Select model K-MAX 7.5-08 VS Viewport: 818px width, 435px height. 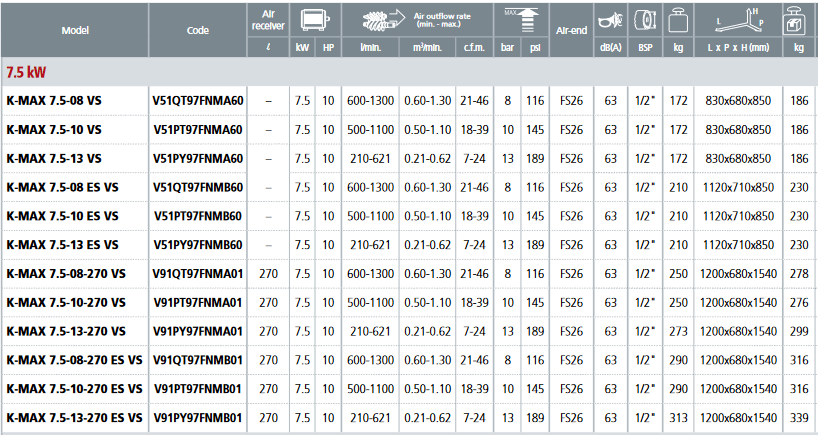click(54, 101)
